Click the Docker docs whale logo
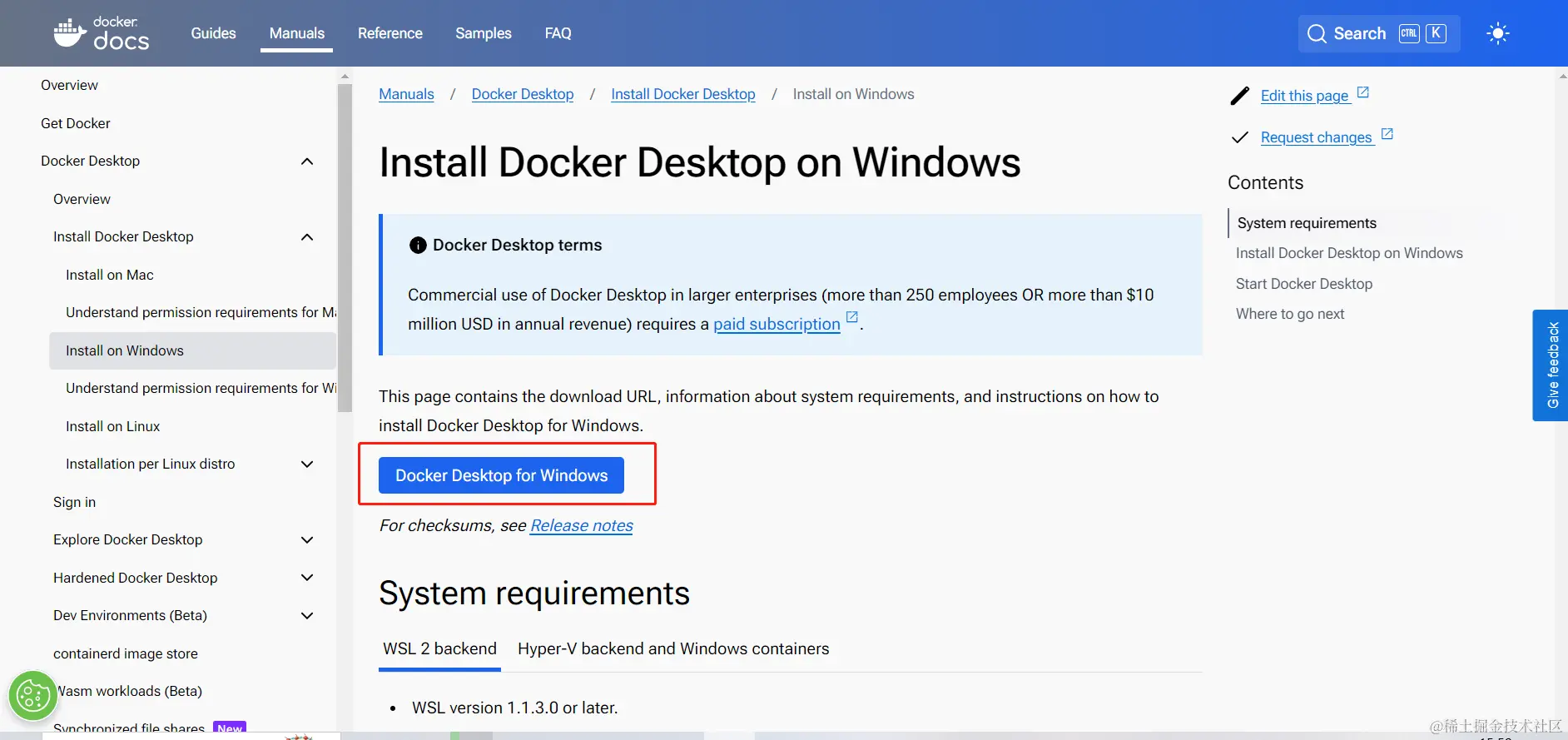The height and width of the screenshot is (740, 1568). (x=70, y=33)
